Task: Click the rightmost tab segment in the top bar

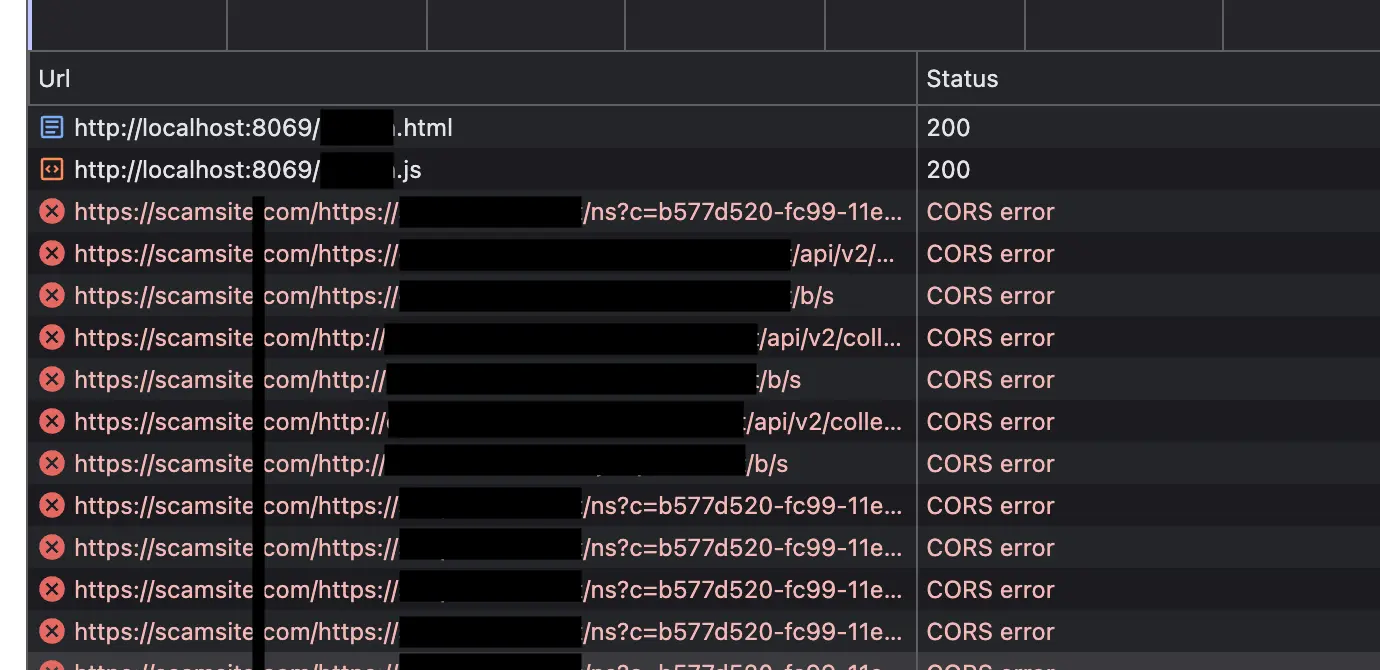Action: [x=1300, y=26]
